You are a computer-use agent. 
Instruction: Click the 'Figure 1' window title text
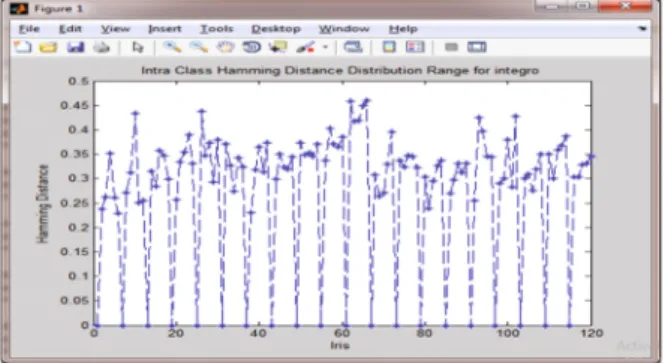59,8
